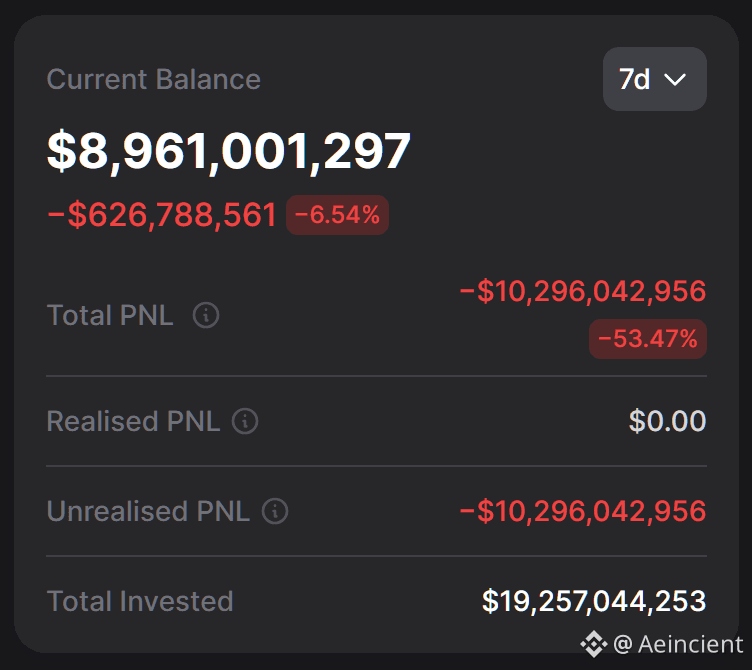Image resolution: width=752 pixels, height=670 pixels.
Task: Click the Total Invested label
Action: (140, 601)
